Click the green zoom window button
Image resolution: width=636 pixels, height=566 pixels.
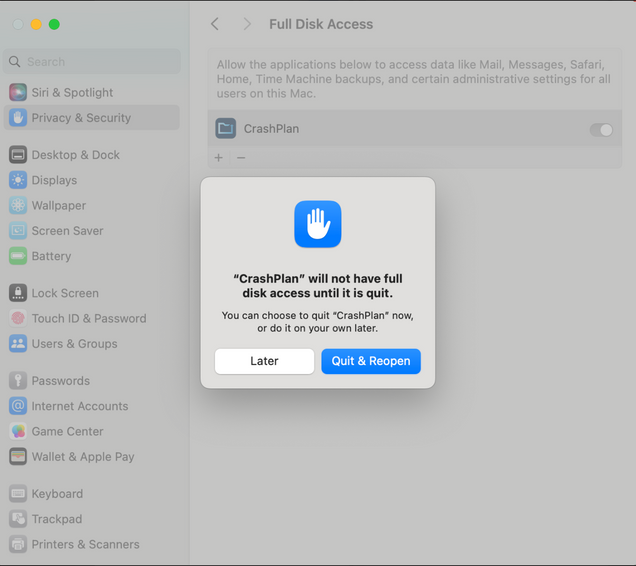pos(54,24)
